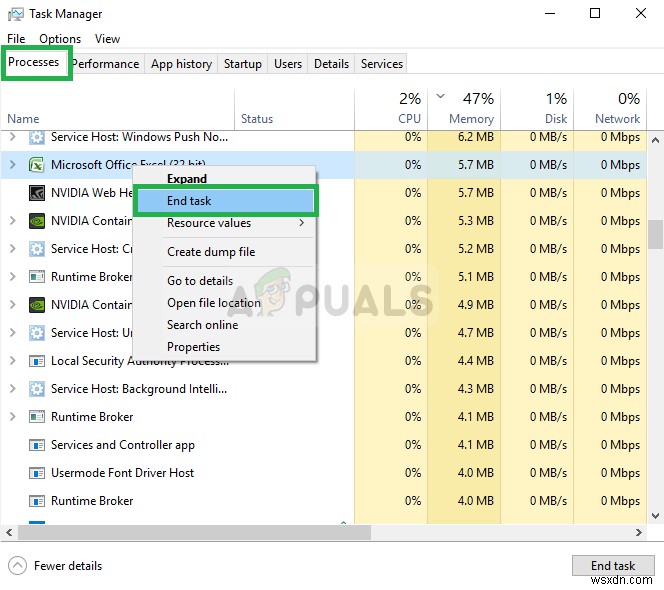Click the 6.2 MB memory value

click(x=476, y=137)
